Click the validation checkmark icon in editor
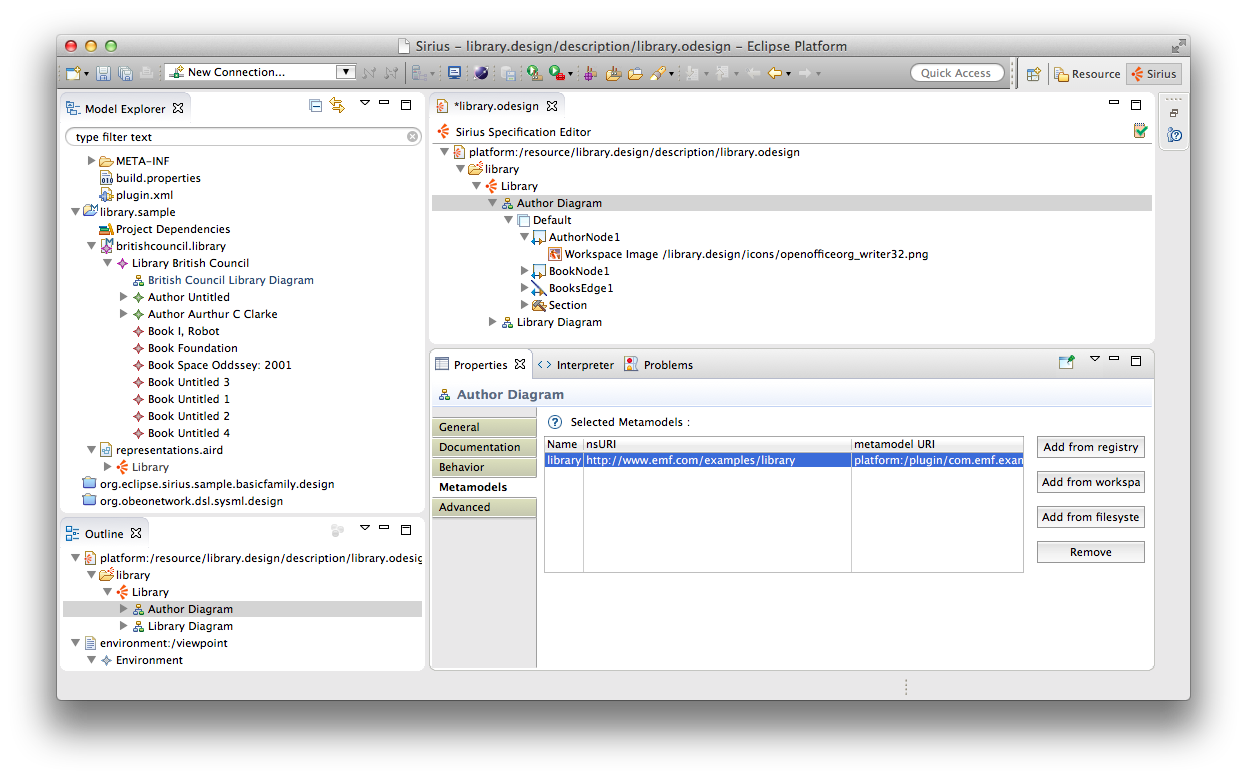 (1140, 131)
